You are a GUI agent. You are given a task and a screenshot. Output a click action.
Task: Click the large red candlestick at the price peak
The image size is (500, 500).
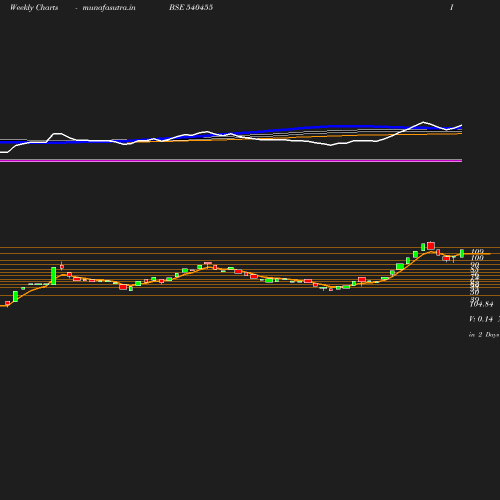(431, 246)
